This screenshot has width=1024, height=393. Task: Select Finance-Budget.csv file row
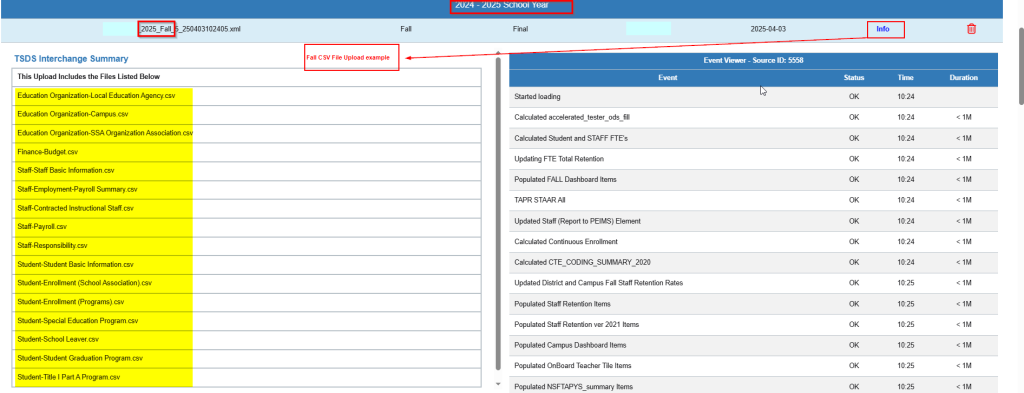(247, 151)
